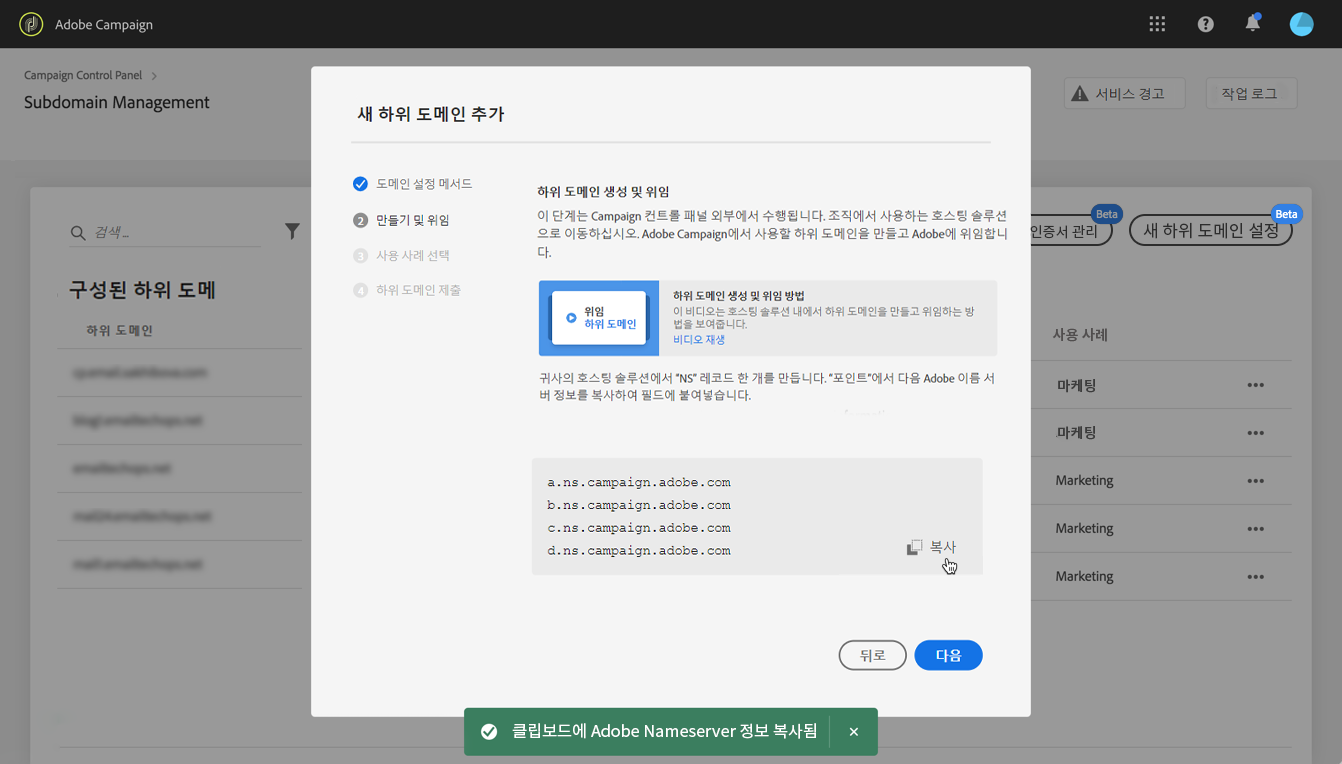Open more options for last Marketing row
This screenshot has height=764, width=1342.
(1255, 577)
